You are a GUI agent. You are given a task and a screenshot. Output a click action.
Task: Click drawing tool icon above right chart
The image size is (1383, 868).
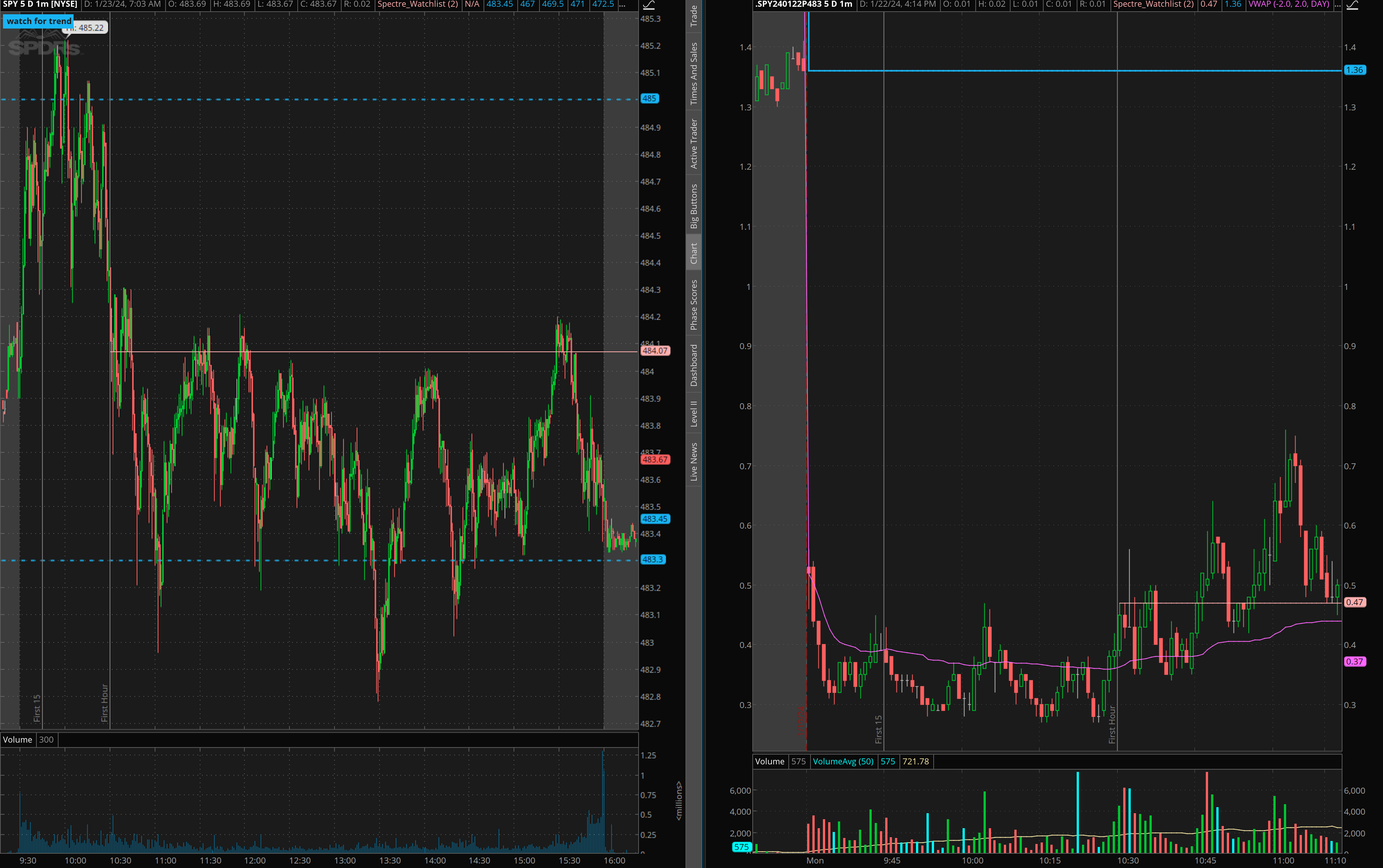tap(1353, 5)
